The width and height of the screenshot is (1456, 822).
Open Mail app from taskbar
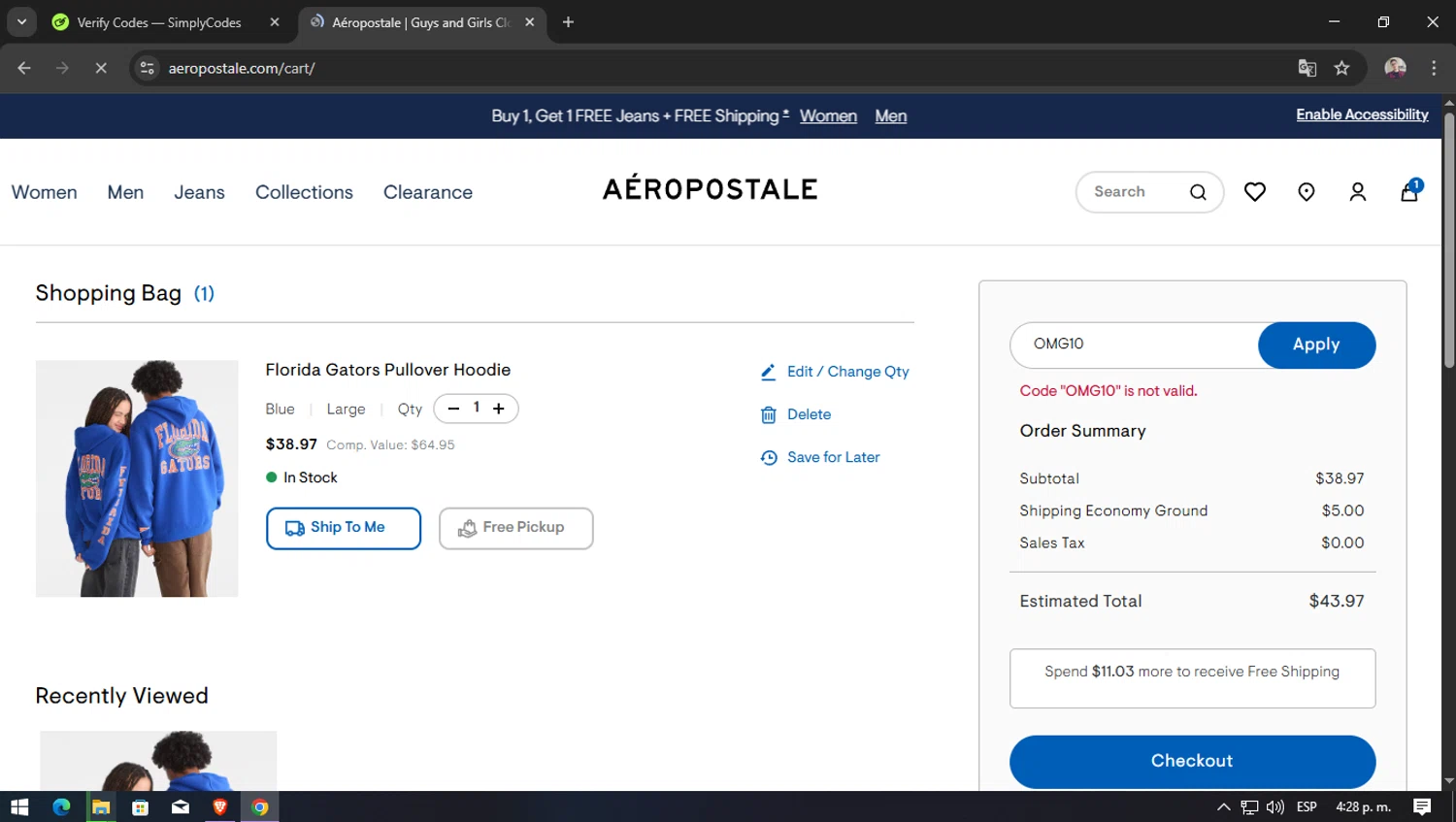181,806
